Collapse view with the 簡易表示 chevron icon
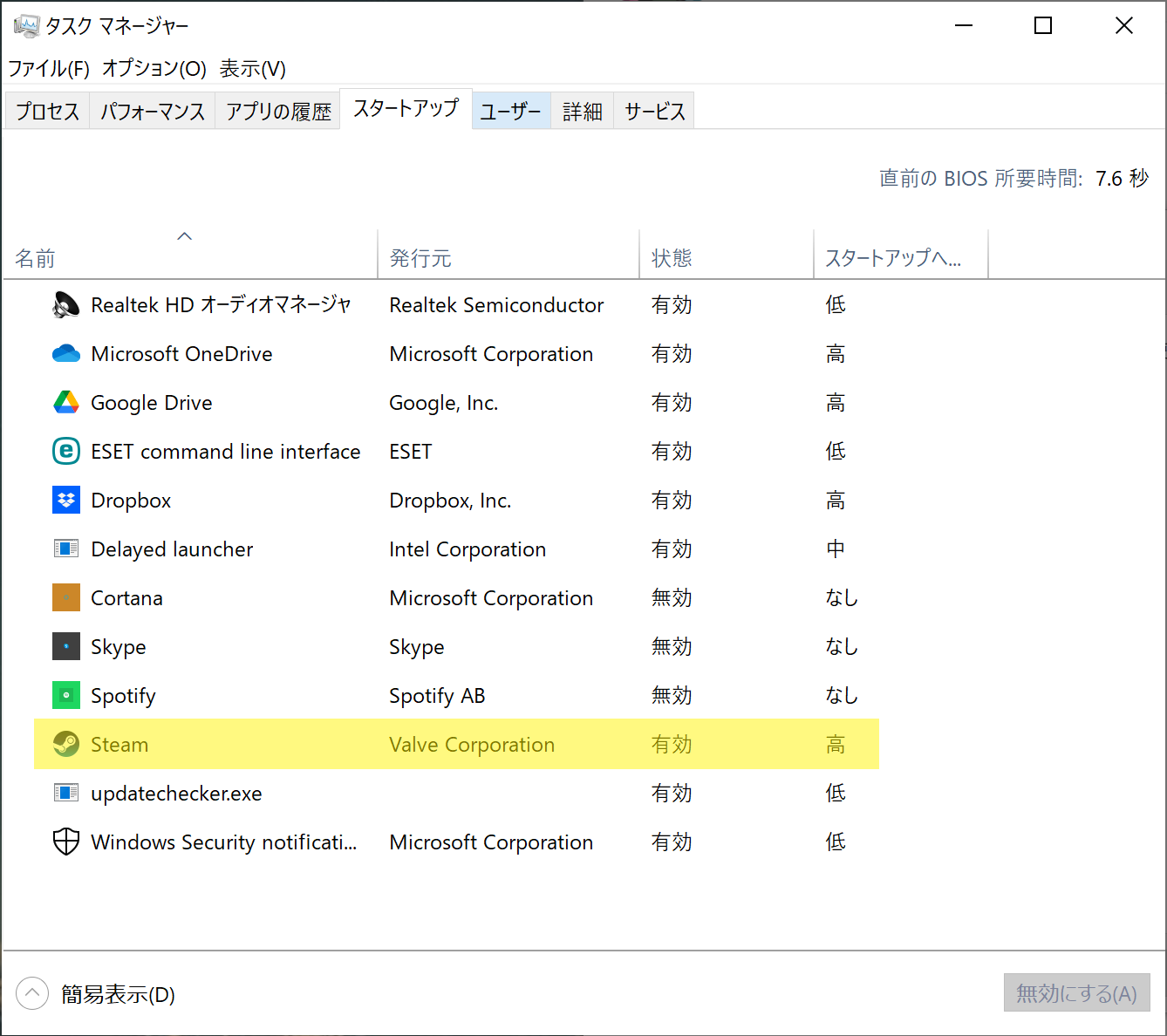This screenshot has height=1036, width=1167. [32, 993]
